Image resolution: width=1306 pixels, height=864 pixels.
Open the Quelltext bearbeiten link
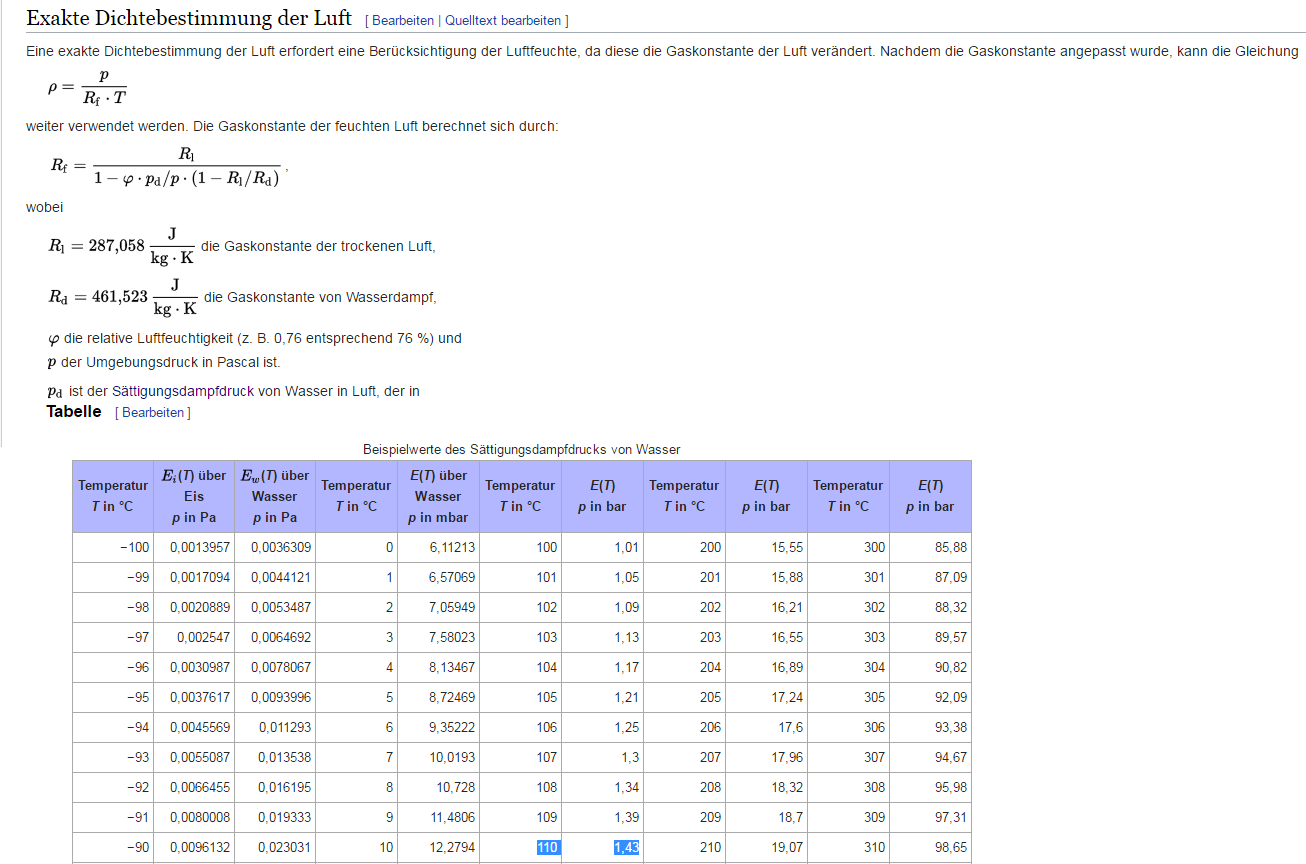click(503, 20)
